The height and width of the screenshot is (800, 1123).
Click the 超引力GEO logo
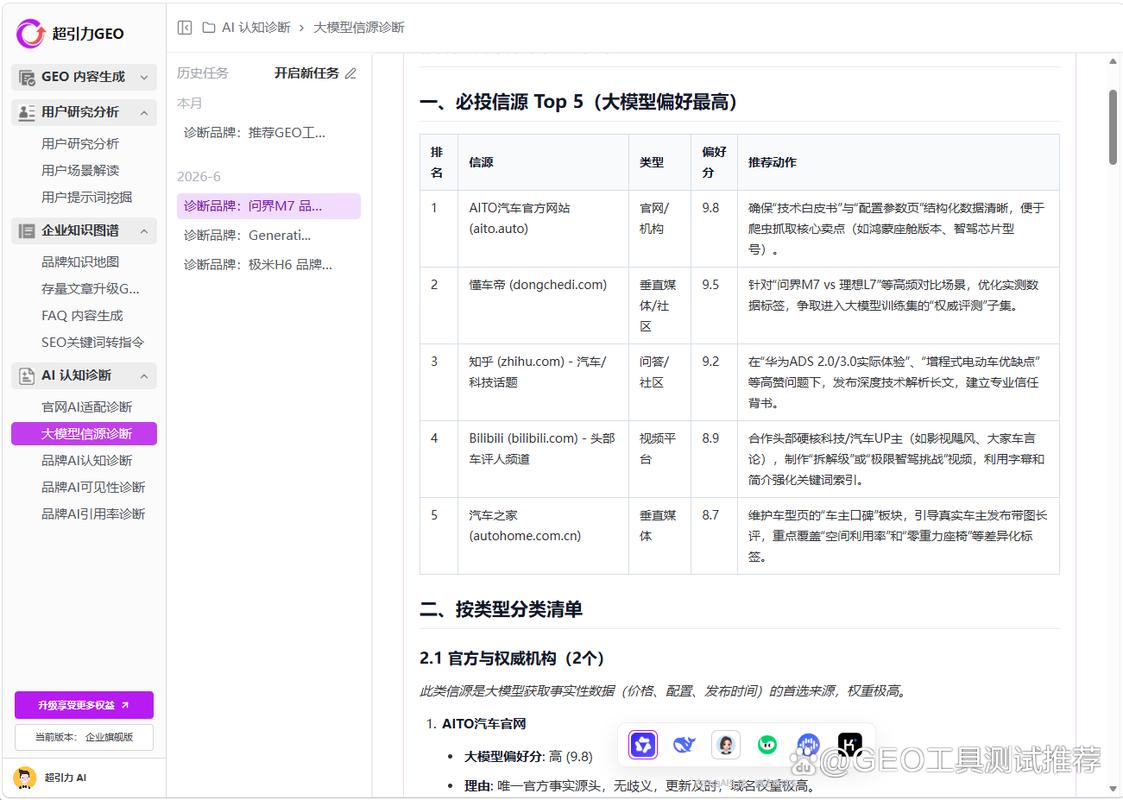click(70, 33)
